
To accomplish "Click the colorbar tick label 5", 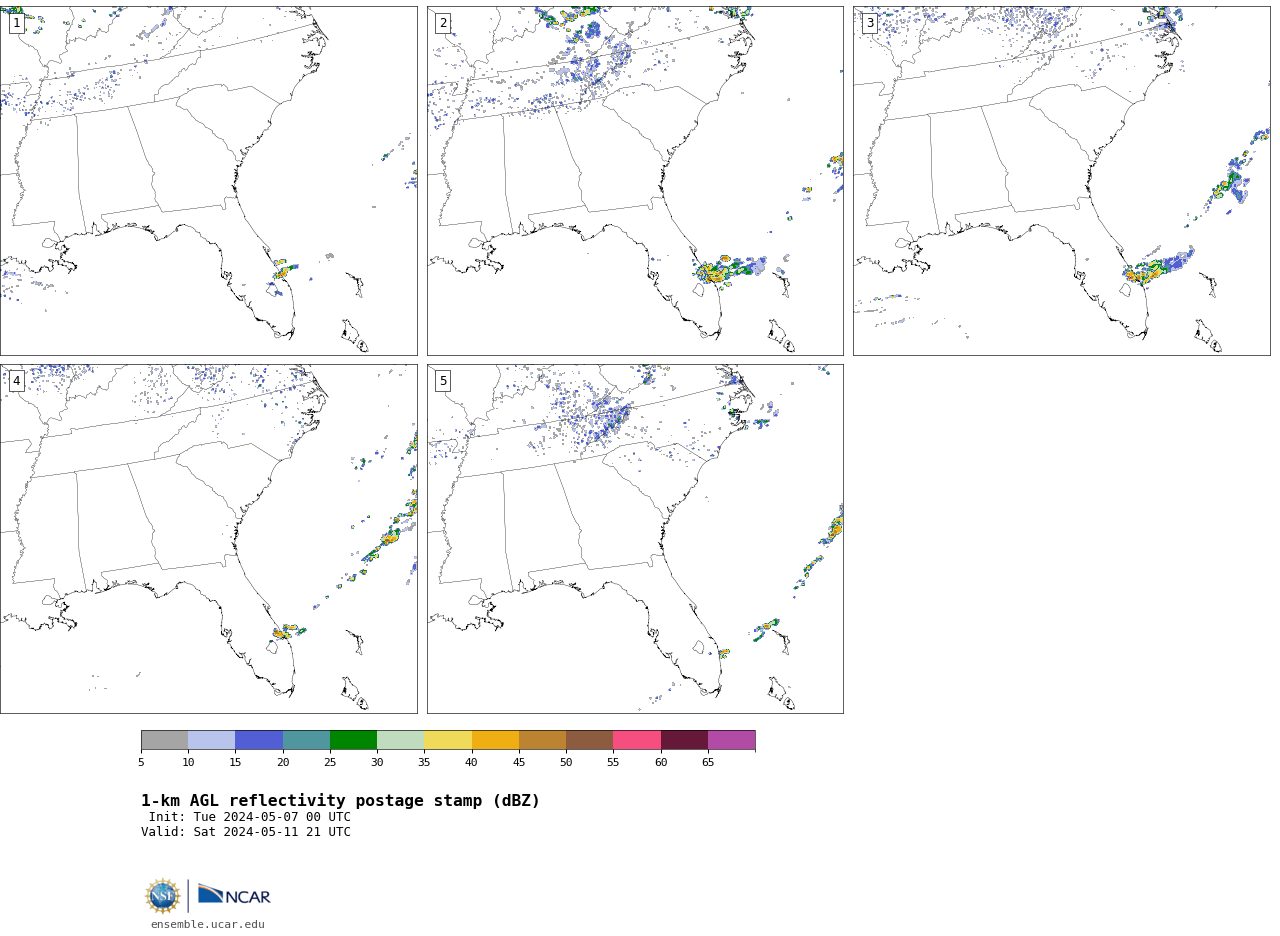I will 141,763.
